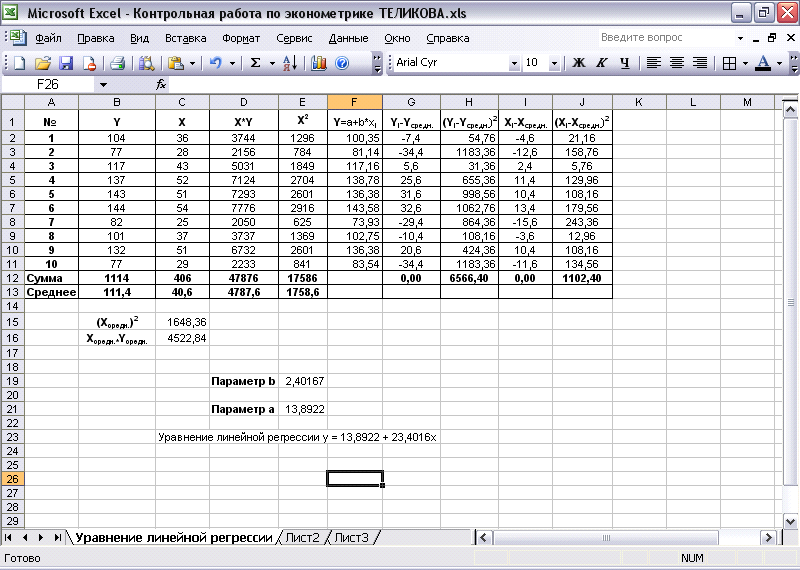
Task: Open the Формат menu
Action: click(x=241, y=38)
